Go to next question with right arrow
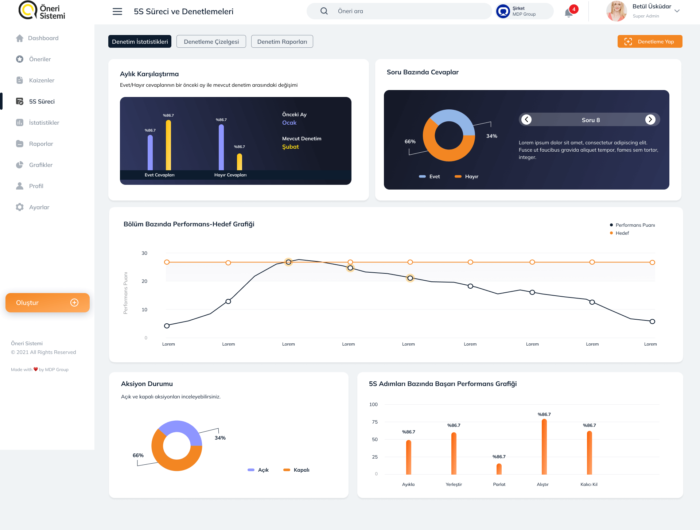 650,119
